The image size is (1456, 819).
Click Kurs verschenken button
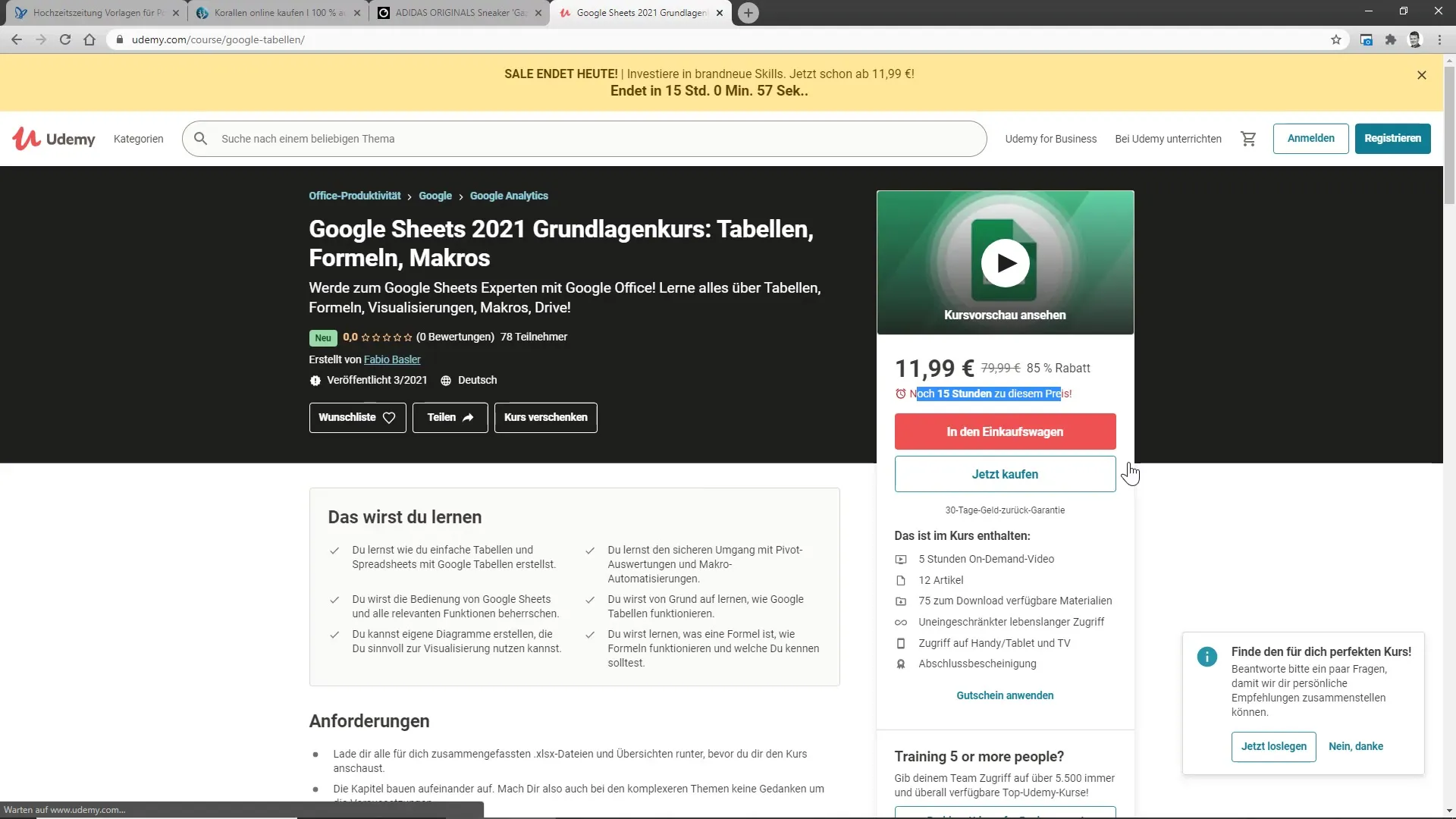click(x=545, y=418)
